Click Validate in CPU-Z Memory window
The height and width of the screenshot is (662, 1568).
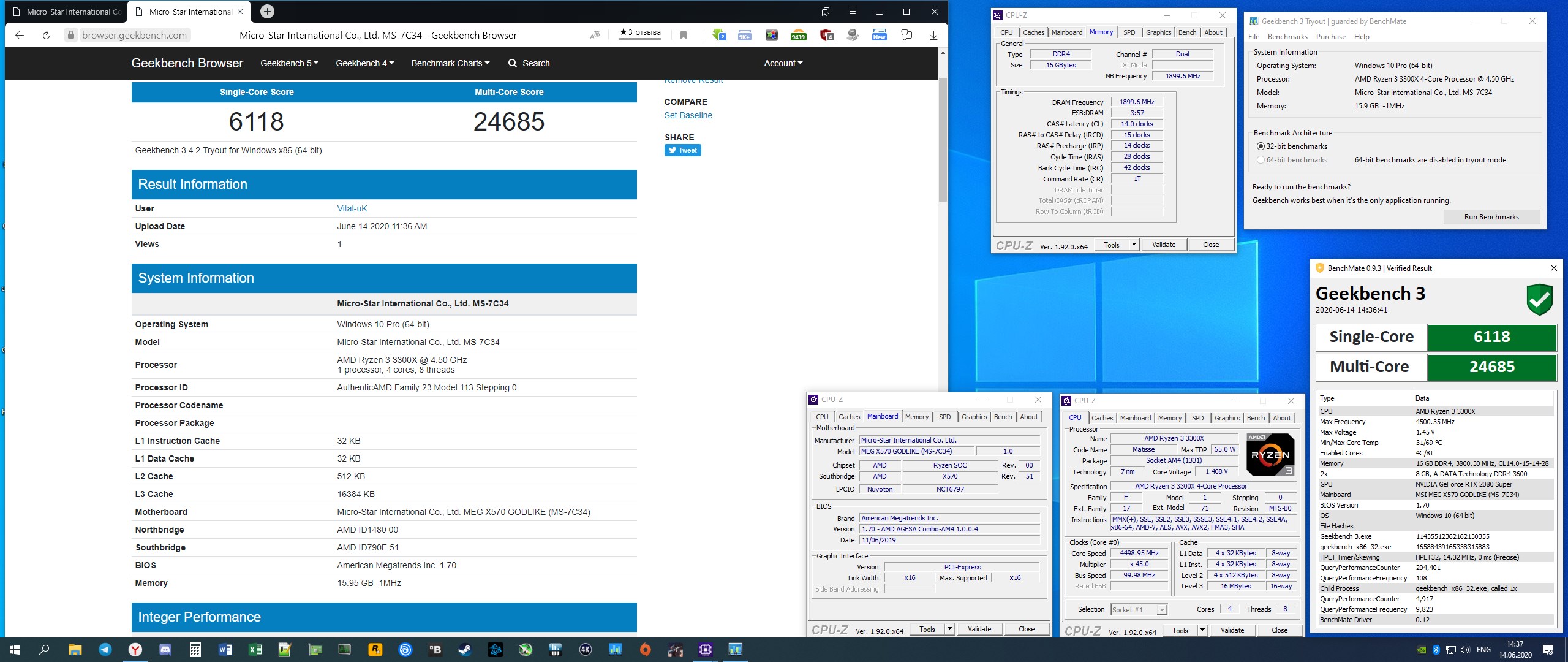(1164, 245)
